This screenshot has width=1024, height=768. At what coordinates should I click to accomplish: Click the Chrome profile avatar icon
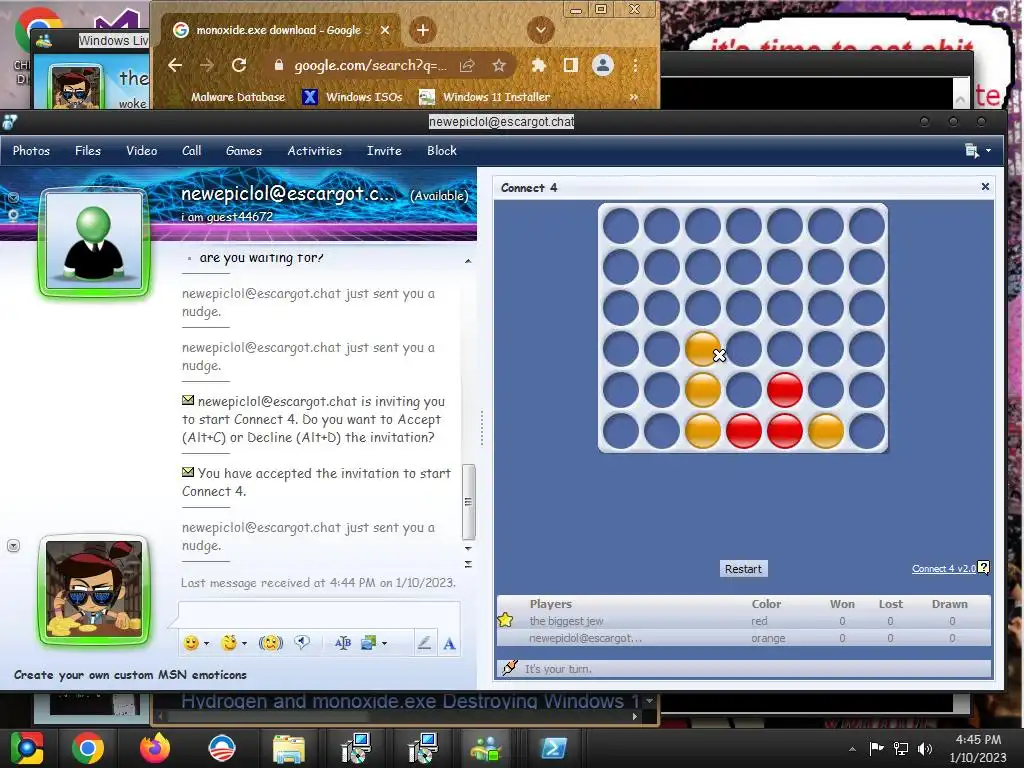603,65
